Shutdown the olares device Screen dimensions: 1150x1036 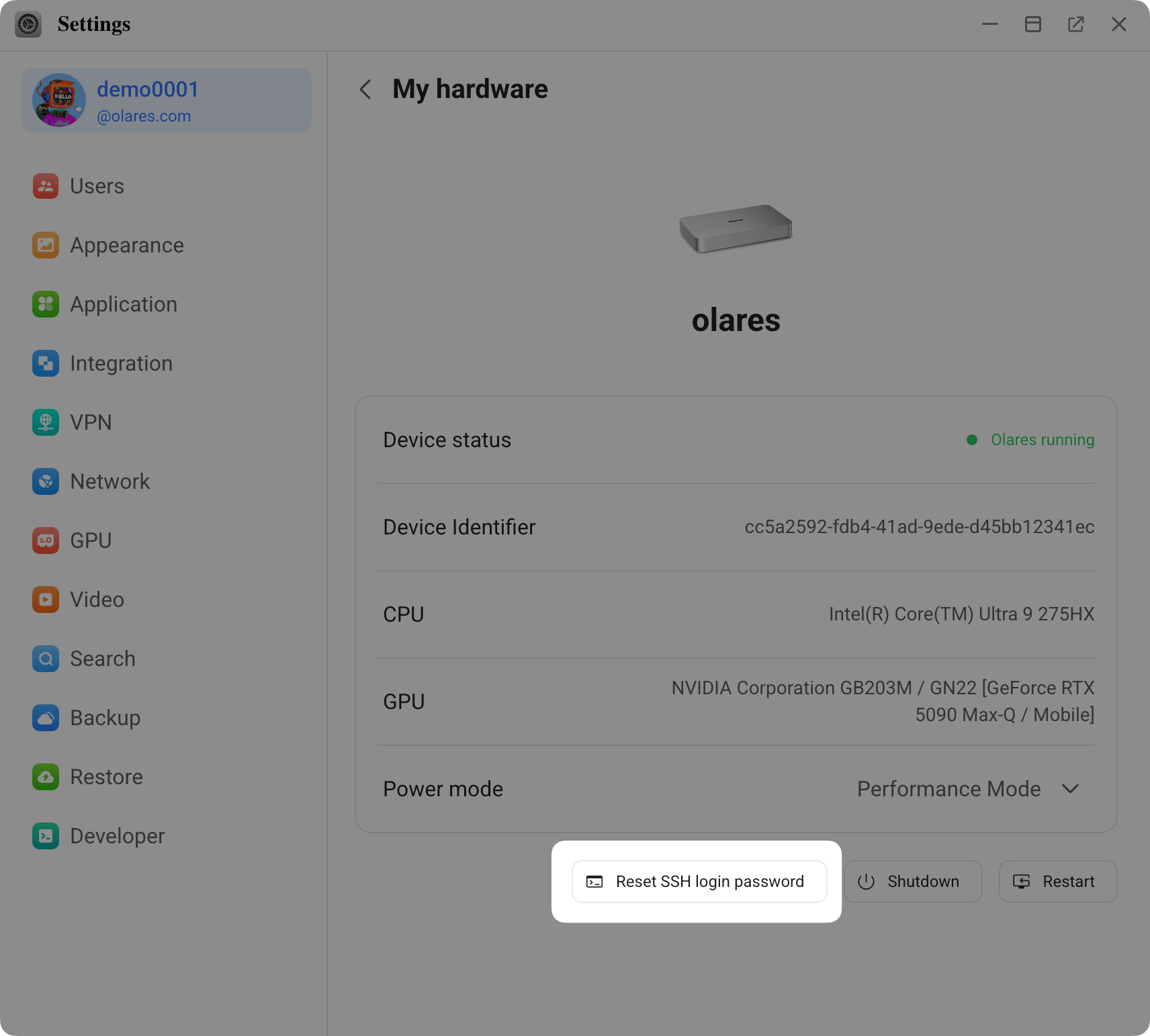pyautogui.click(x=913, y=881)
